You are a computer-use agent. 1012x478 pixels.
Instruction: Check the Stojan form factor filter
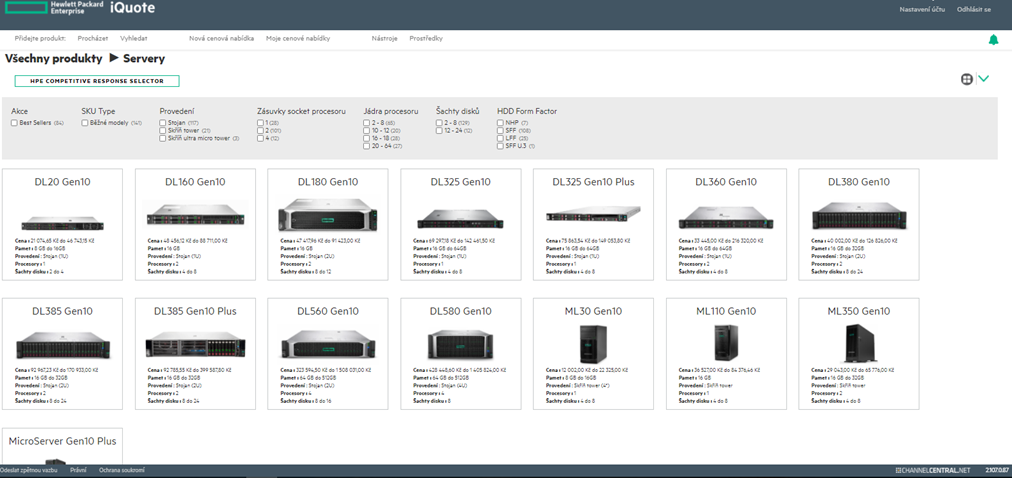[x=163, y=123]
